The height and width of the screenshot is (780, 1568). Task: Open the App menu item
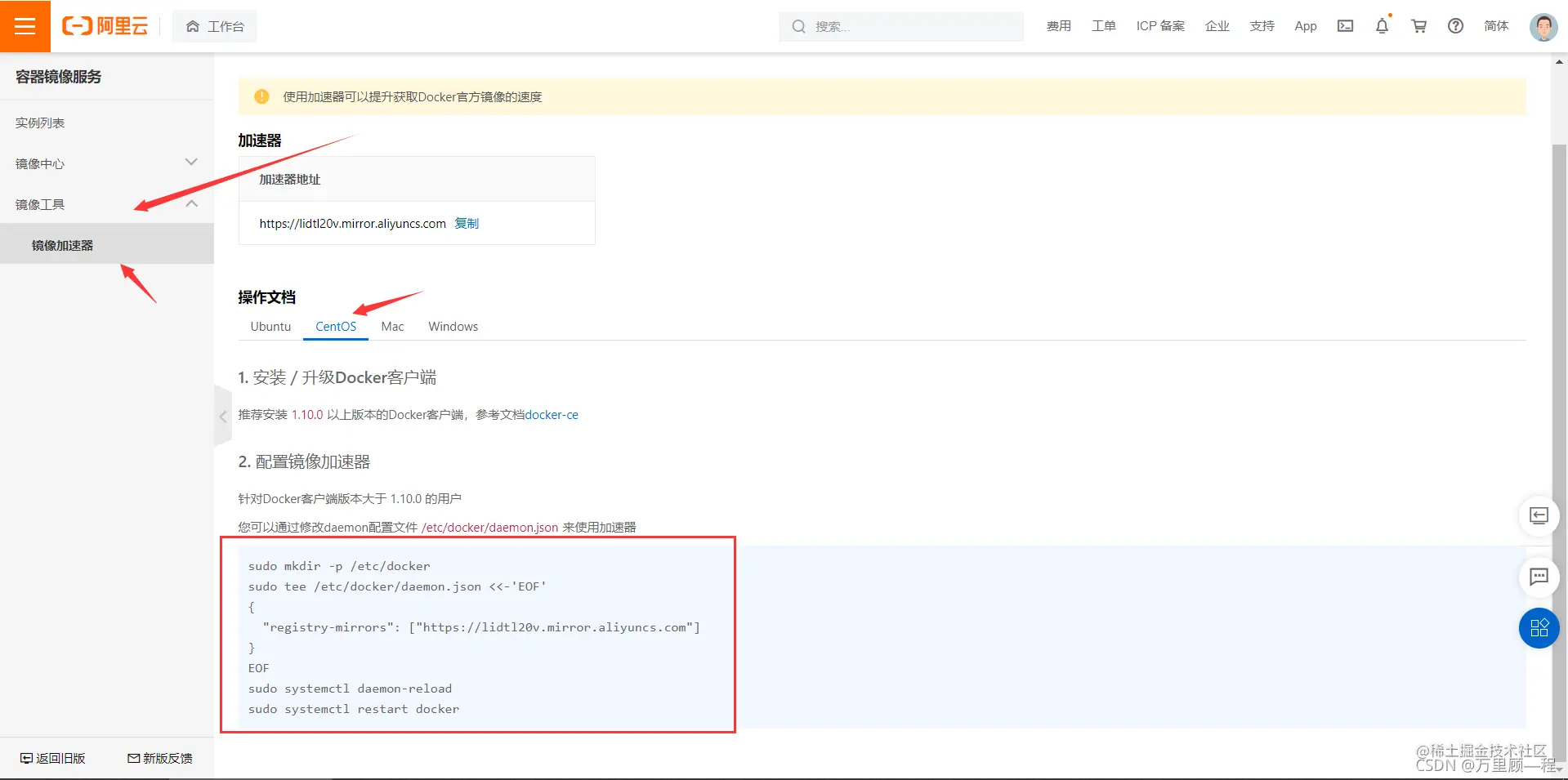tap(1306, 26)
